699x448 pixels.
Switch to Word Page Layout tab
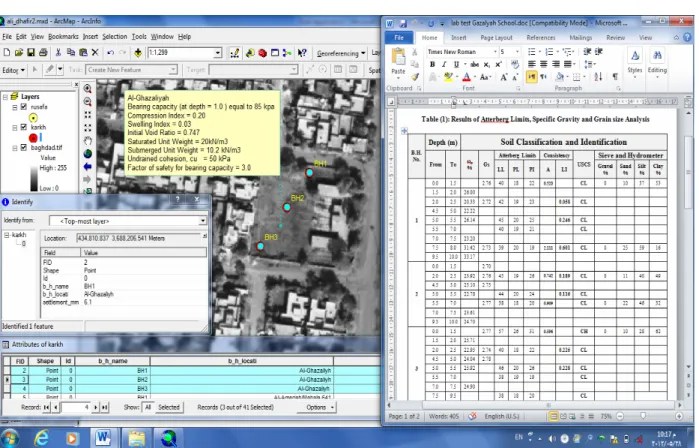pos(496,38)
